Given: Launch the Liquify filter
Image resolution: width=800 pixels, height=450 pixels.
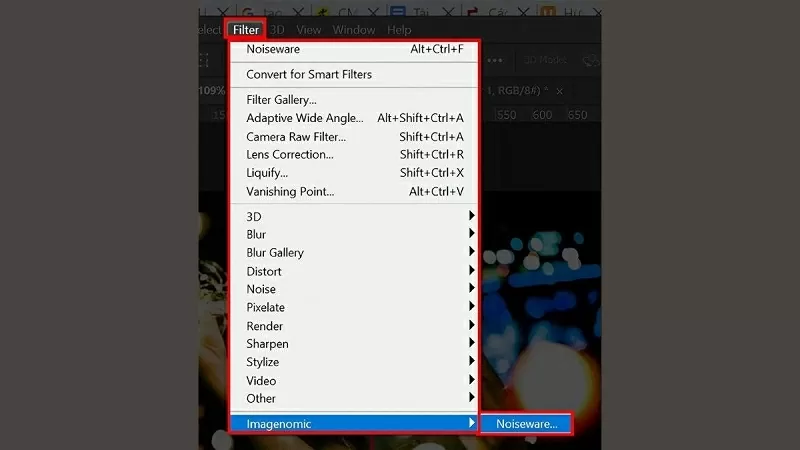Looking at the screenshot, I should coord(267,173).
